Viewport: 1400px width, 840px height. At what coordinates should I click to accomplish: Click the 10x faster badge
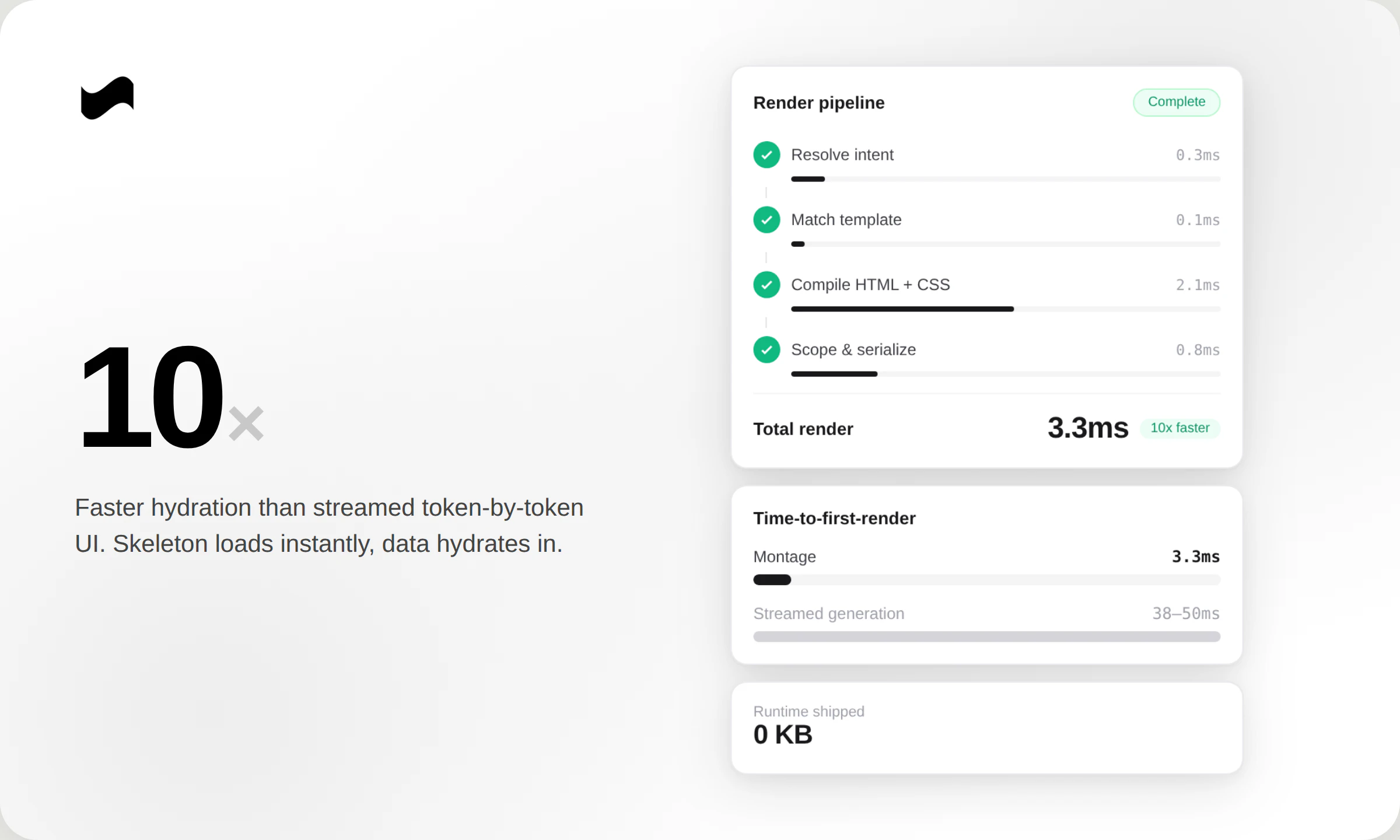point(1179,428)
